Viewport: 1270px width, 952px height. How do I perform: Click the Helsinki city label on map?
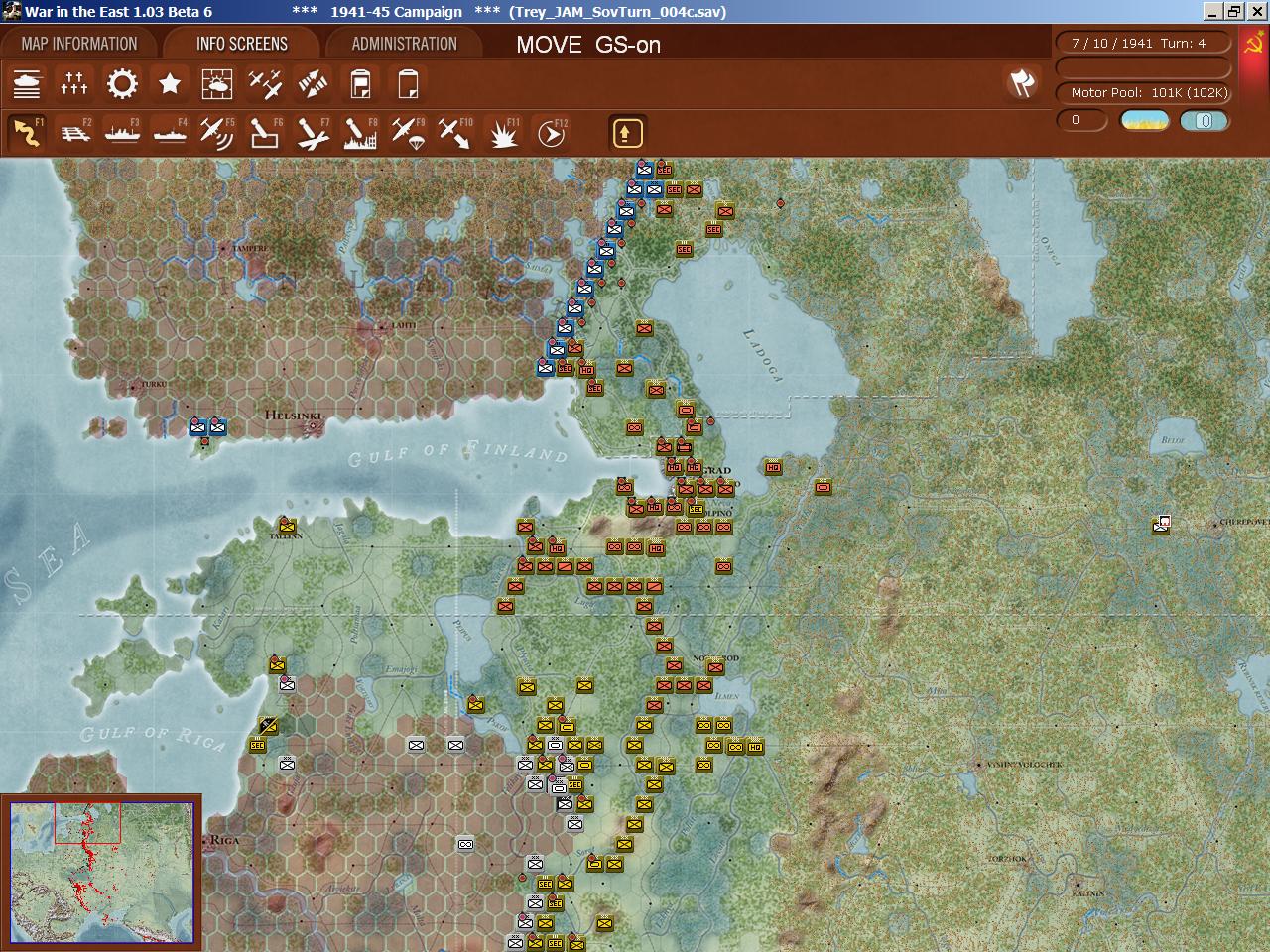293,416
